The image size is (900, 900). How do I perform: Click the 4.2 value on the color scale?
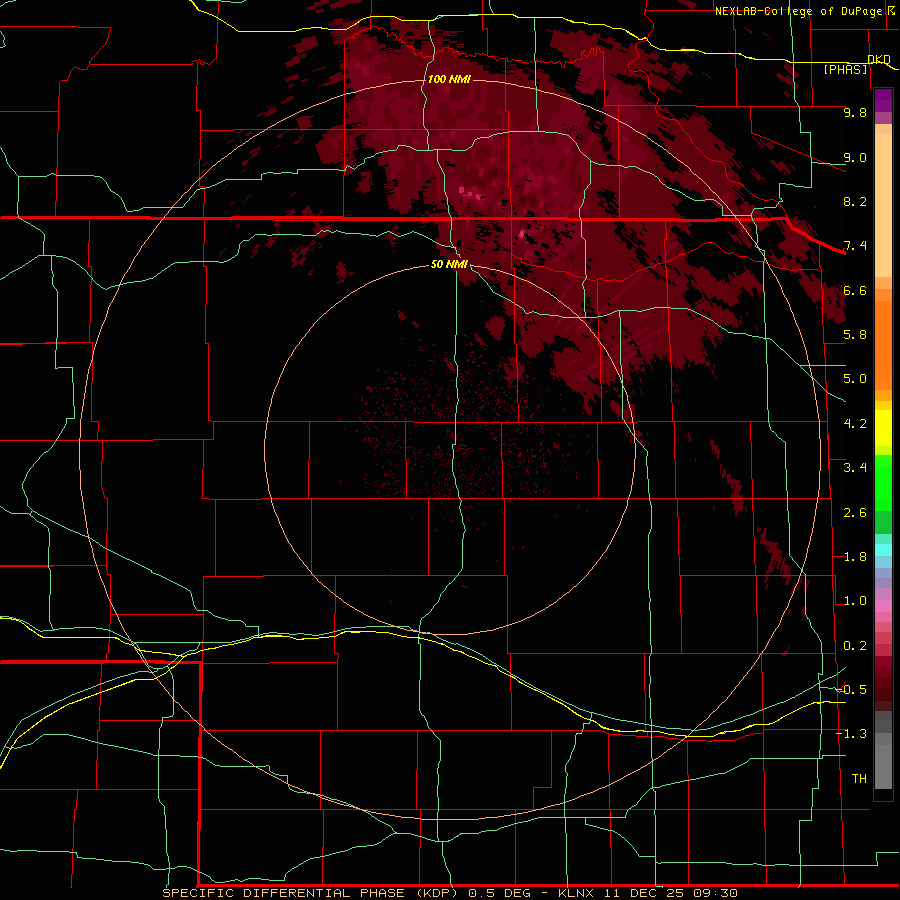(x=855, y=424)
